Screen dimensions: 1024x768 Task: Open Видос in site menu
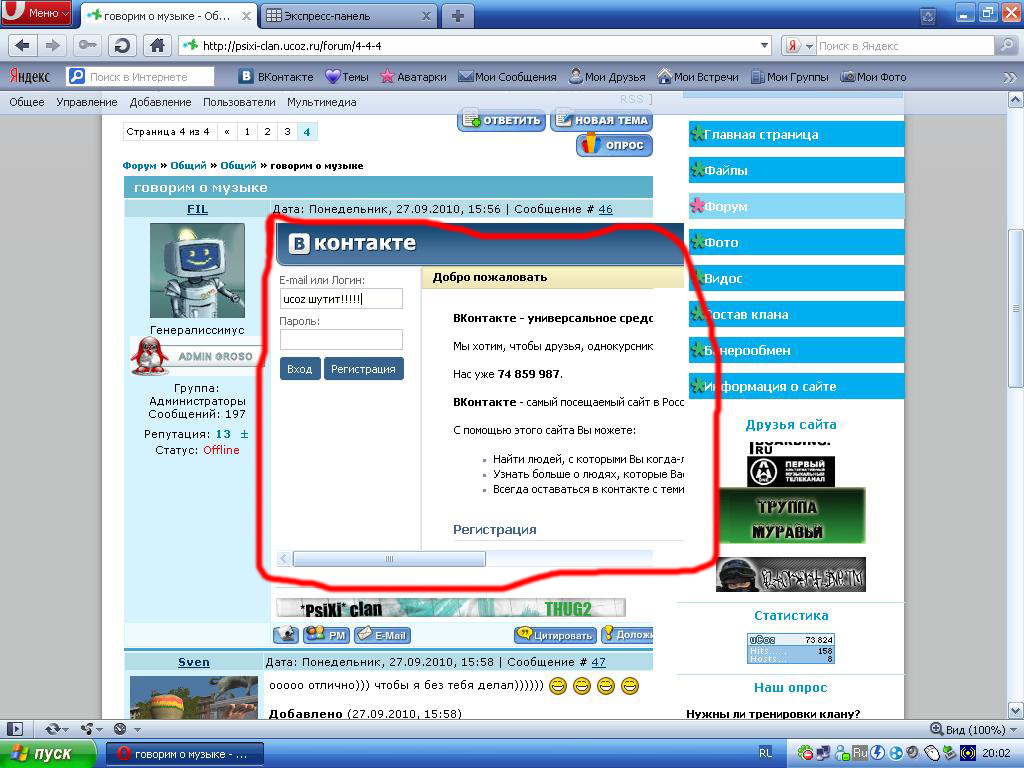[x=797, y=278]
